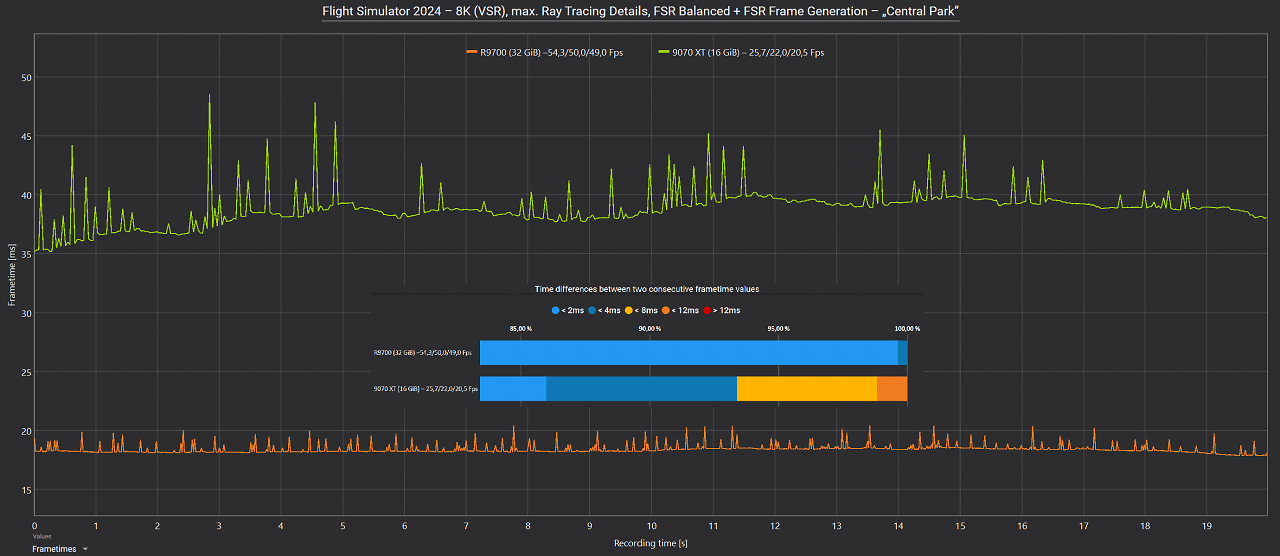Click the R9700 '< 2ms' light-blue bar segment

pyautogui.click(x=689, y=353)
